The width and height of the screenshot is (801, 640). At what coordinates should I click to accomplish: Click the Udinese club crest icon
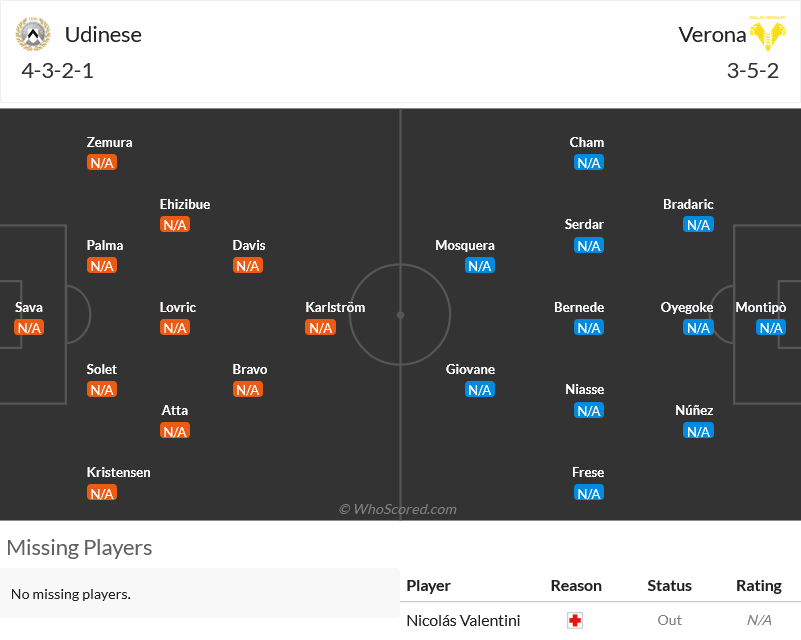tap(33, 34)
